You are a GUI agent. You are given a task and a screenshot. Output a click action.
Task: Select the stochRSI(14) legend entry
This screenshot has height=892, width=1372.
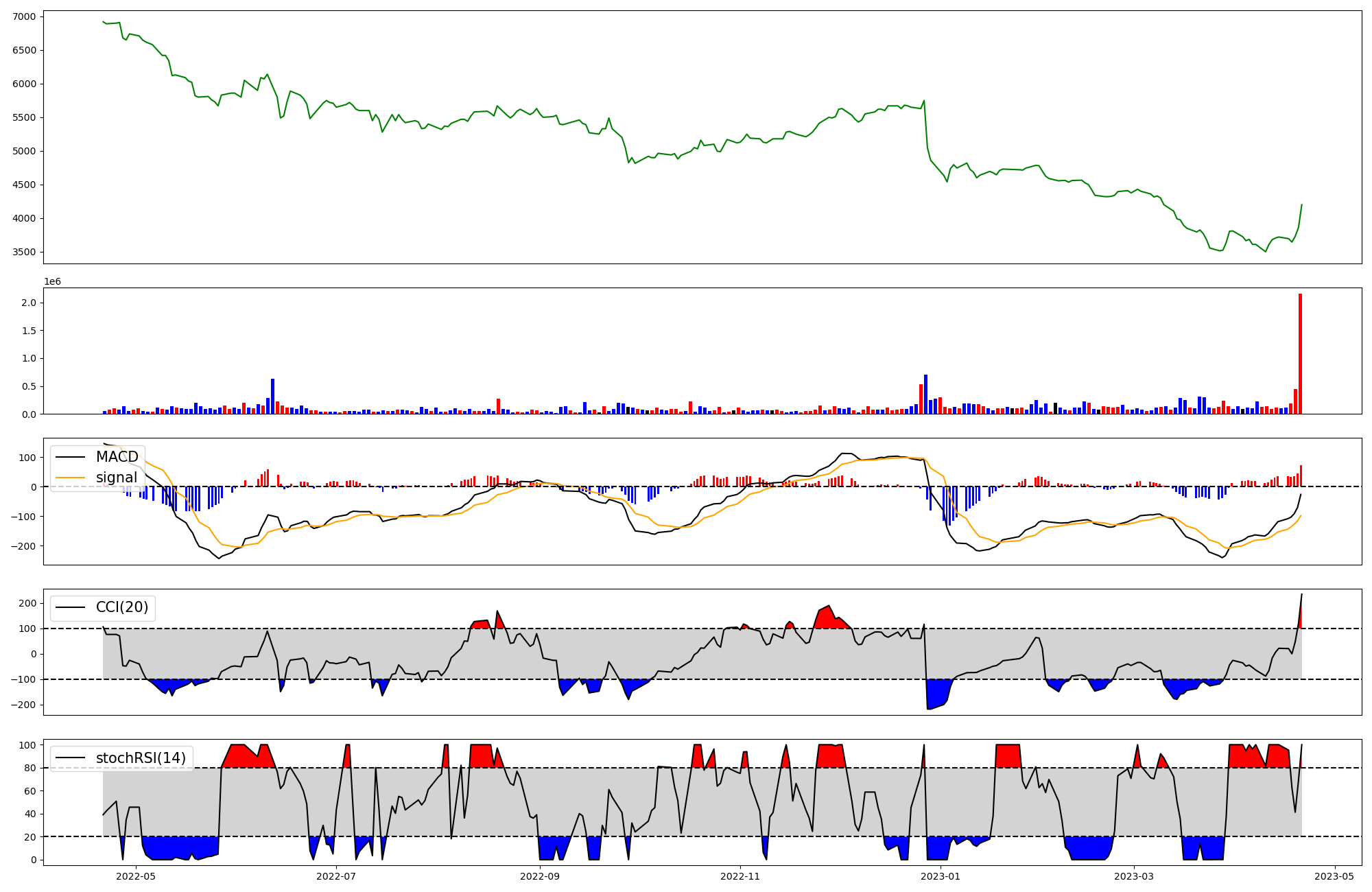(141, 758)
